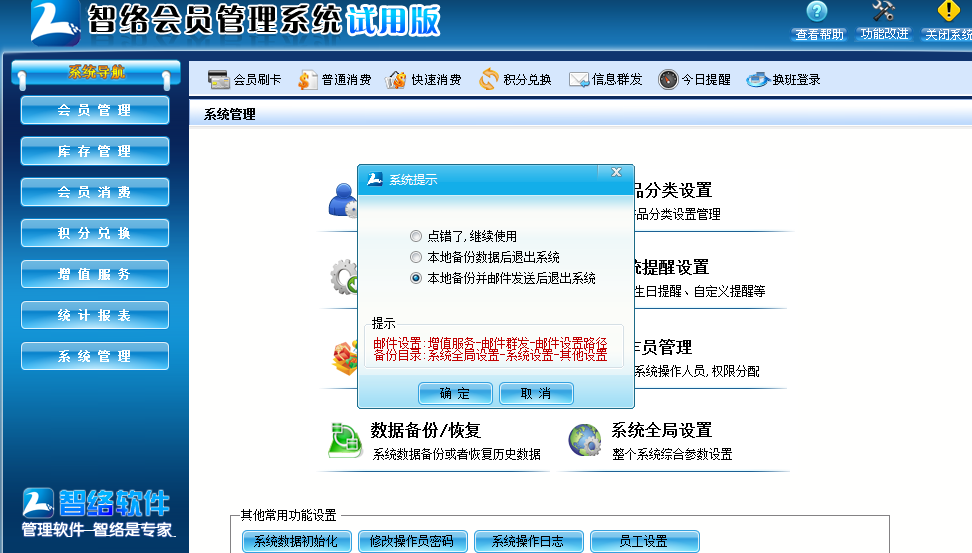Click the 功能改进 tools icon
The image size is (972, 553).
click(883, 11)
